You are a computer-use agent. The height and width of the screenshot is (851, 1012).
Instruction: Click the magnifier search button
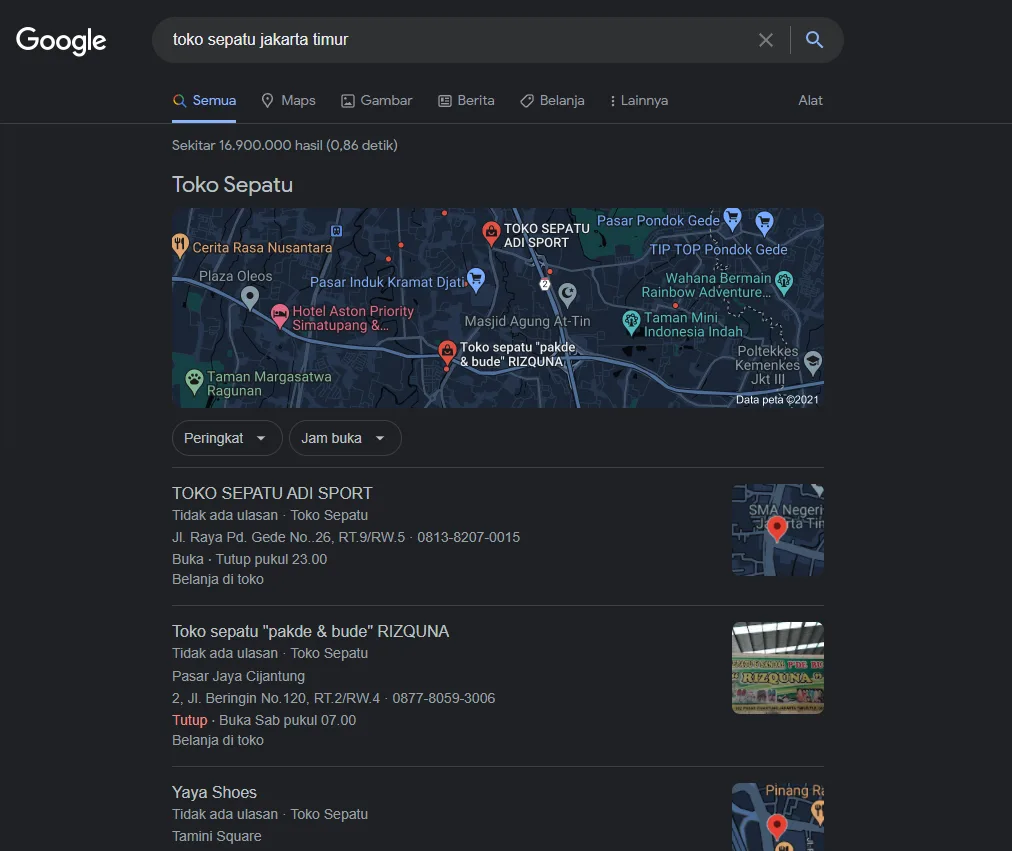coord(815,40)
